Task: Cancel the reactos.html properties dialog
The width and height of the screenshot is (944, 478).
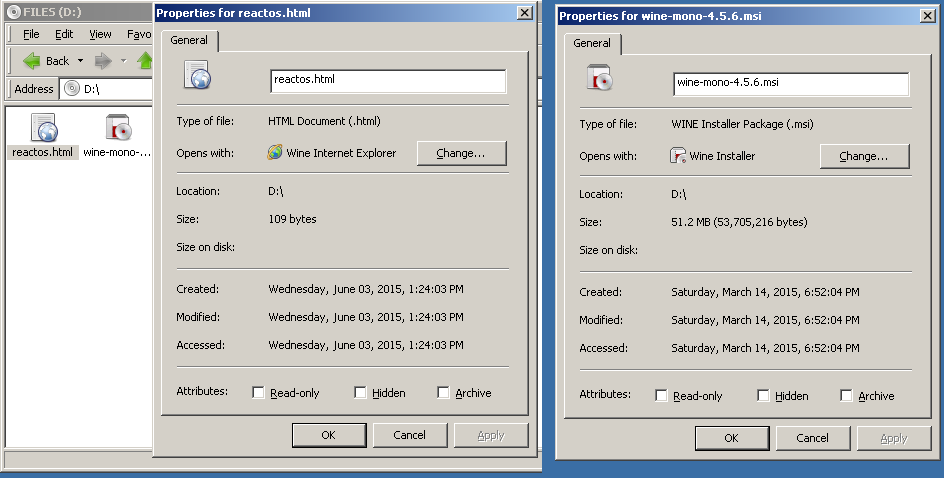Action: (x=410, y=435)
